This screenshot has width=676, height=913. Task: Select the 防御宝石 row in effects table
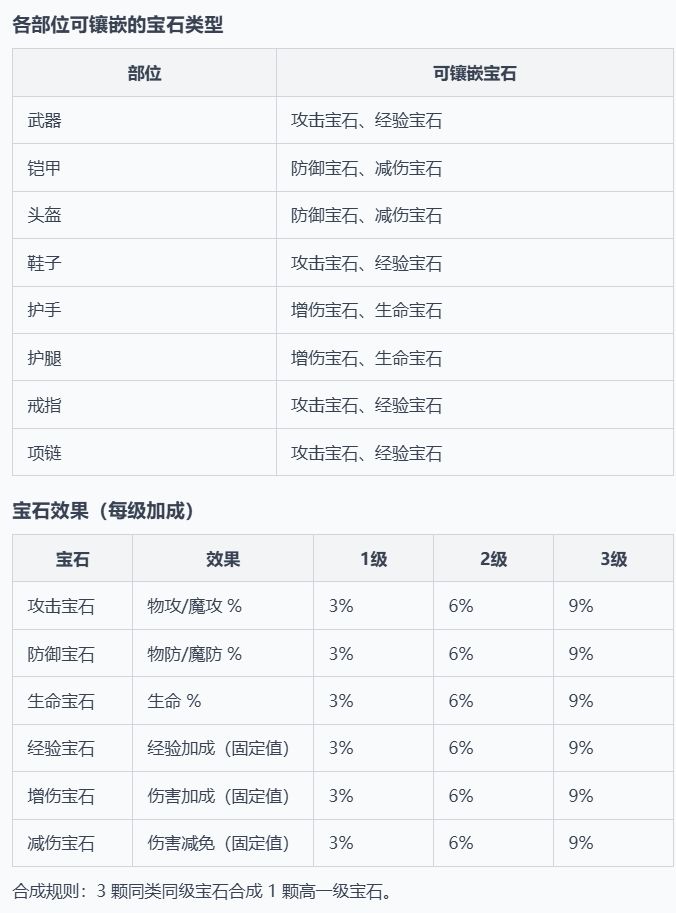pyautogui.click(x=61, y=654)
